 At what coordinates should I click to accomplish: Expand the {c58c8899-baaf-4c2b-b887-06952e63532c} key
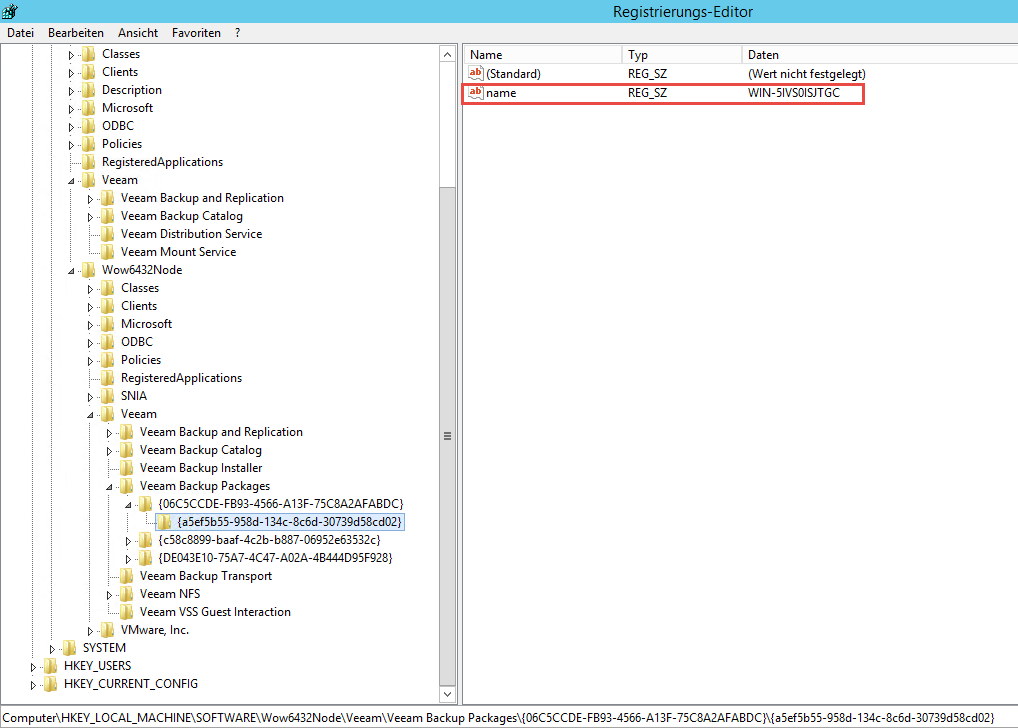128,541
